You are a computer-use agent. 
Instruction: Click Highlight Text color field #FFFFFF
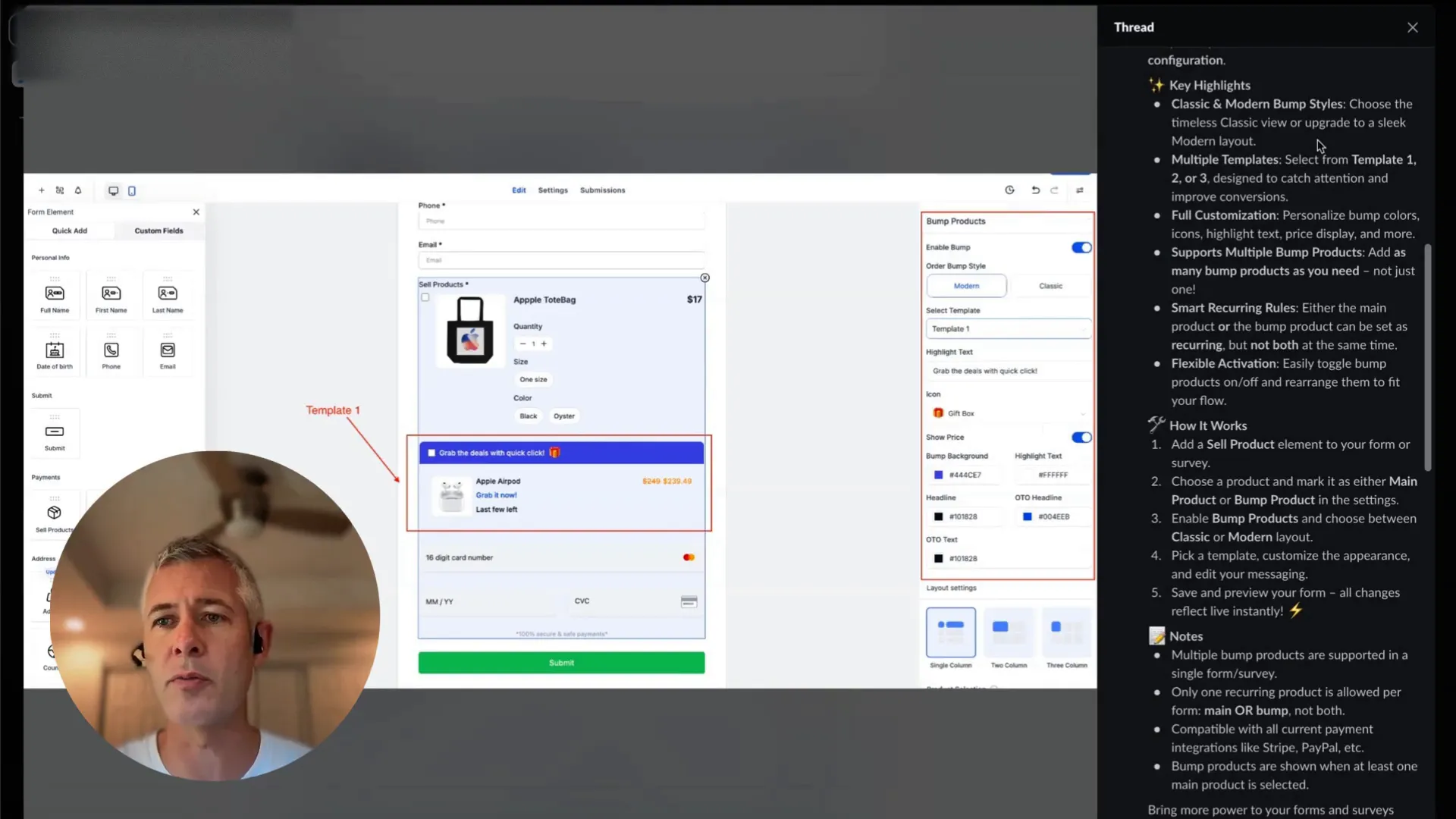coord(1053,475)
